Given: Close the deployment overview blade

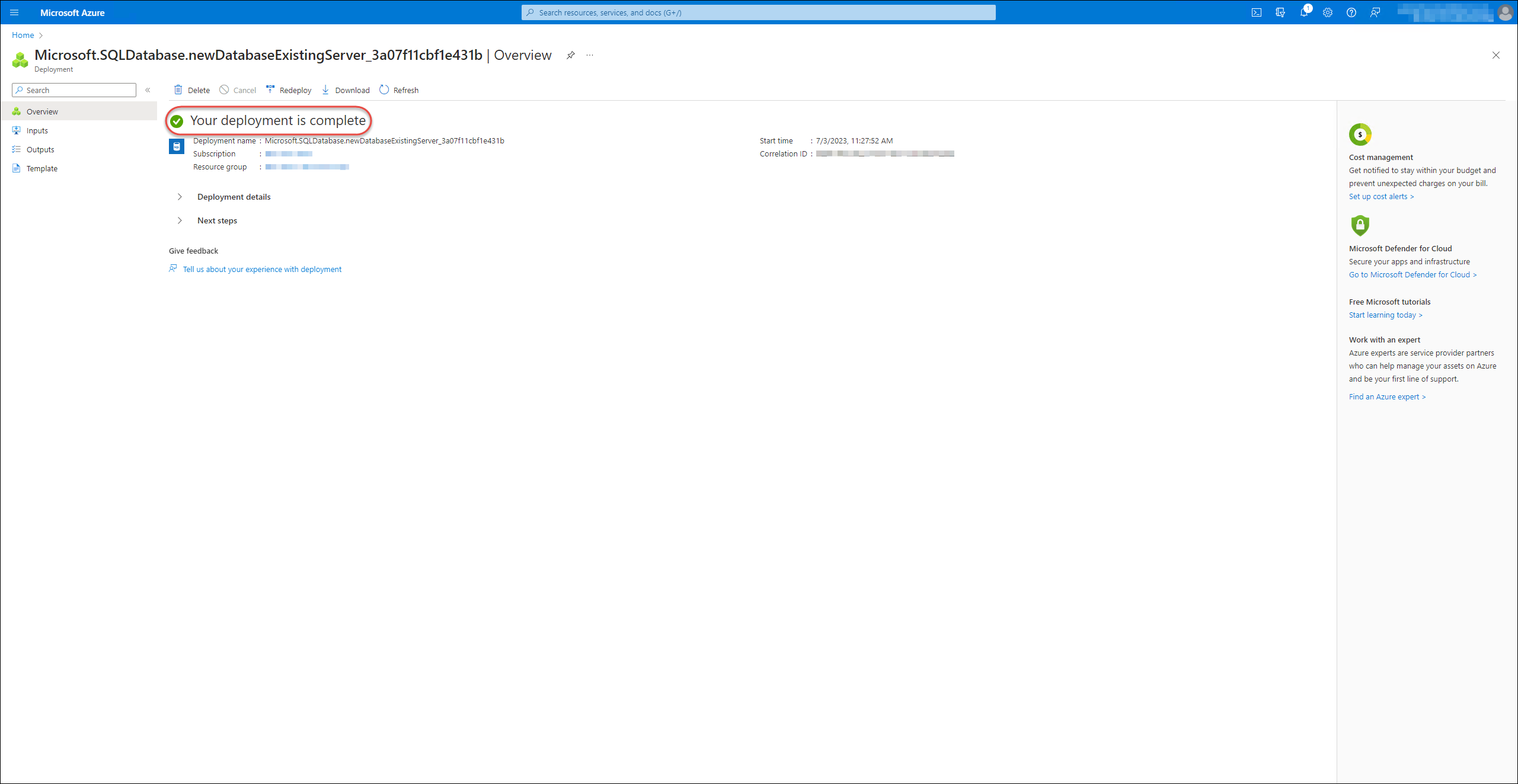Looking at the screenshot, I should [1495, 55].
